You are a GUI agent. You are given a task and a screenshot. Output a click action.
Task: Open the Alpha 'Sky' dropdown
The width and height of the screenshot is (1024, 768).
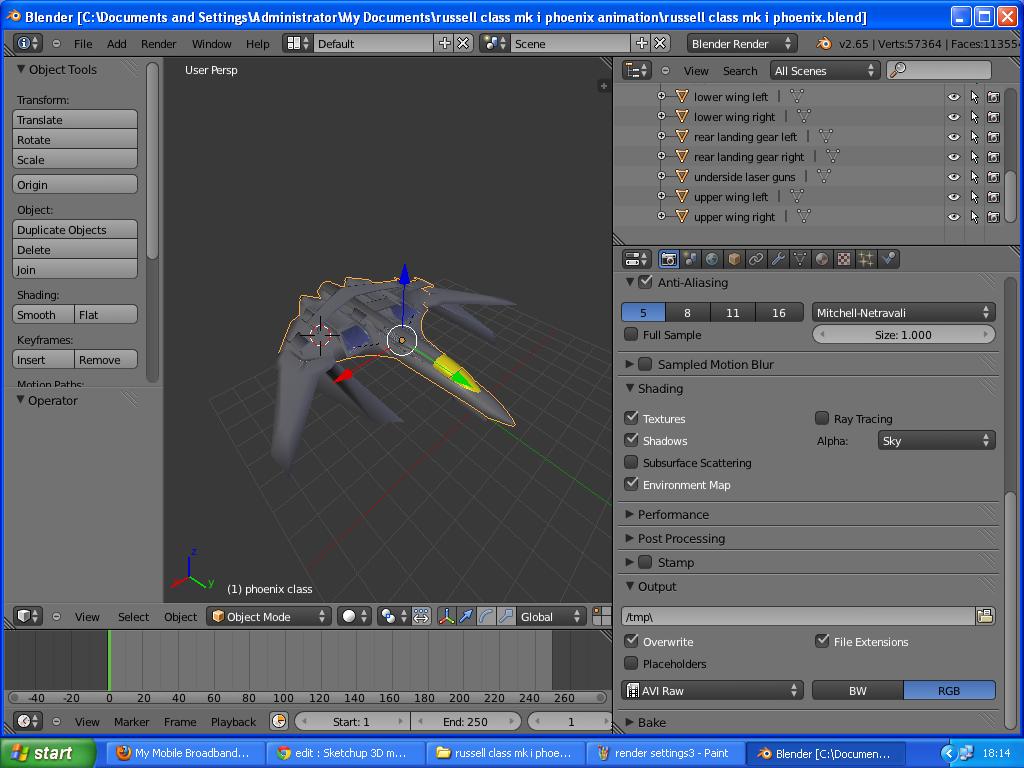pos(934,439)
